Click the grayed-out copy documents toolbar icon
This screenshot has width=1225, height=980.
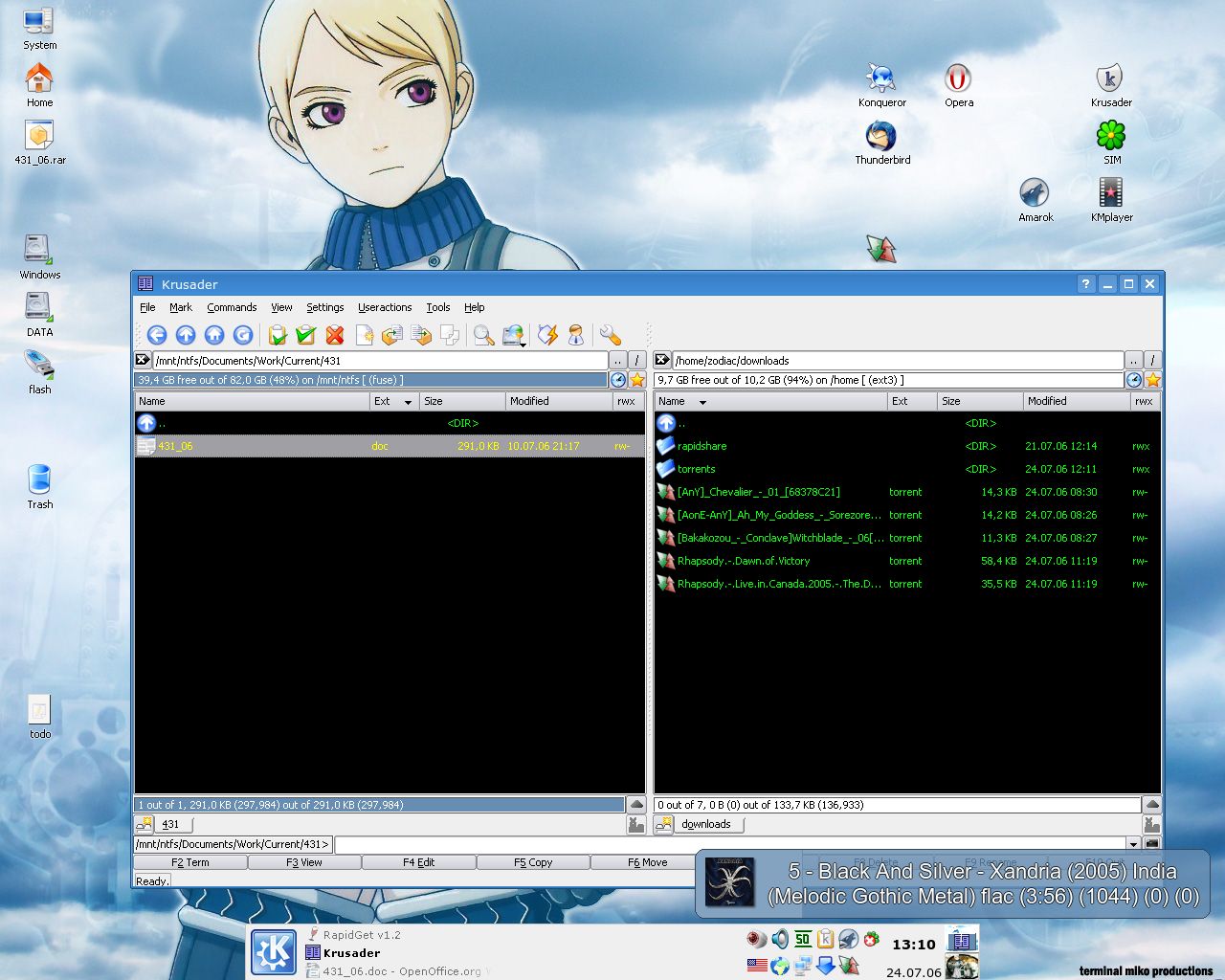coord(450,334)
